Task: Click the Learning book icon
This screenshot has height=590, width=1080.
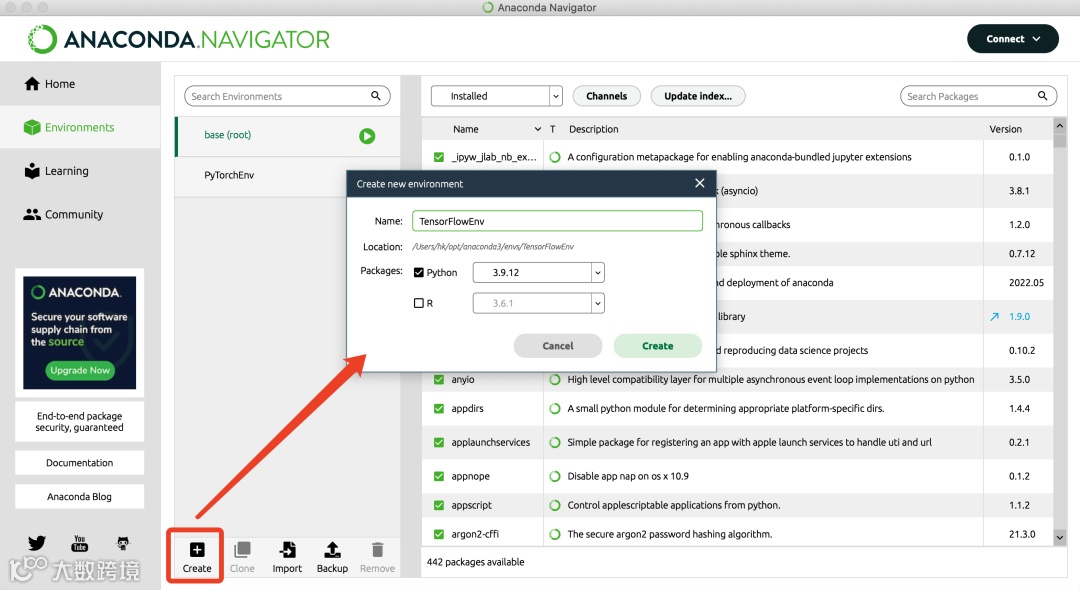Action: (32, 171)
